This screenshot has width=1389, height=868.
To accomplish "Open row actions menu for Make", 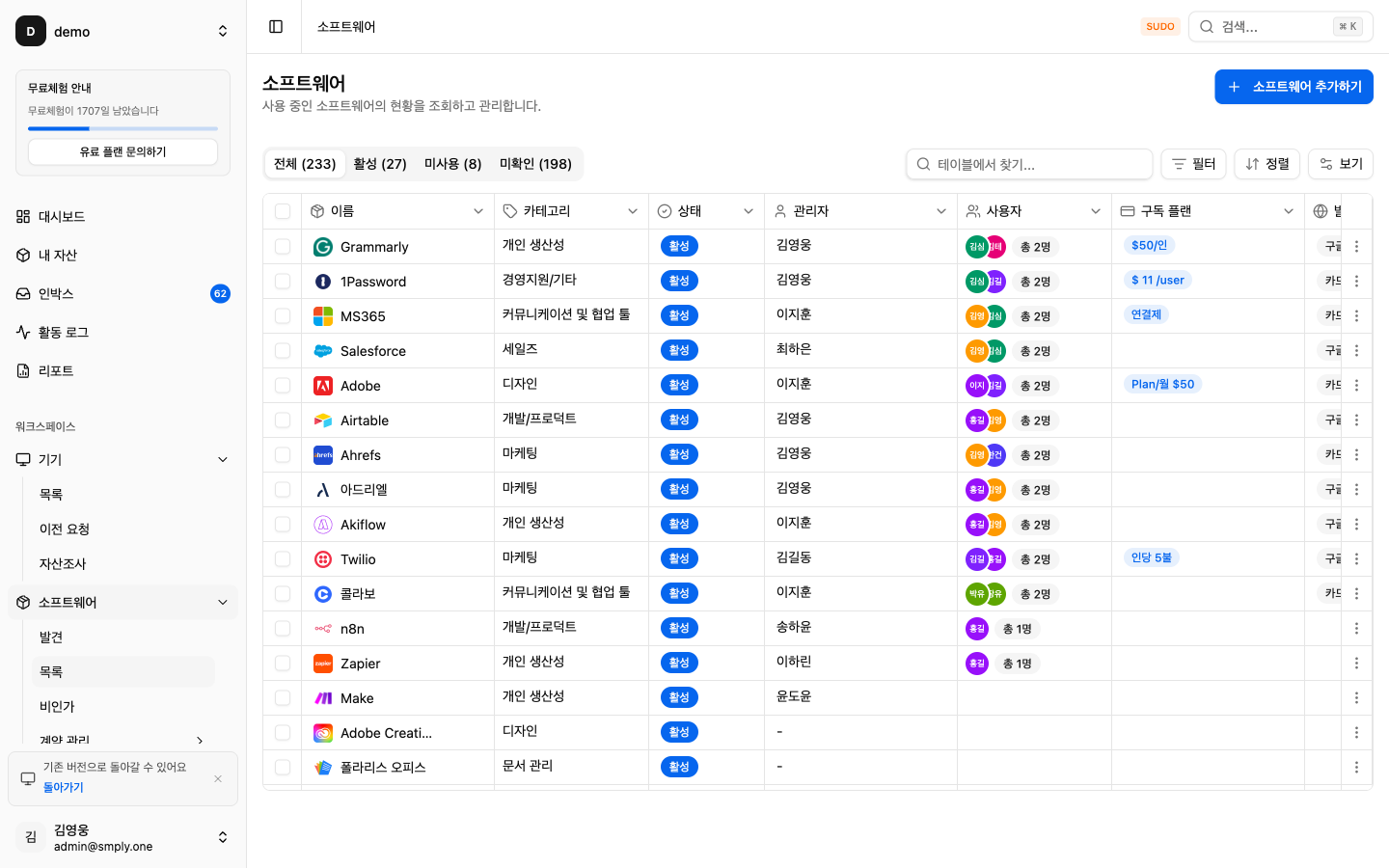I will [x=1356, y=698].
